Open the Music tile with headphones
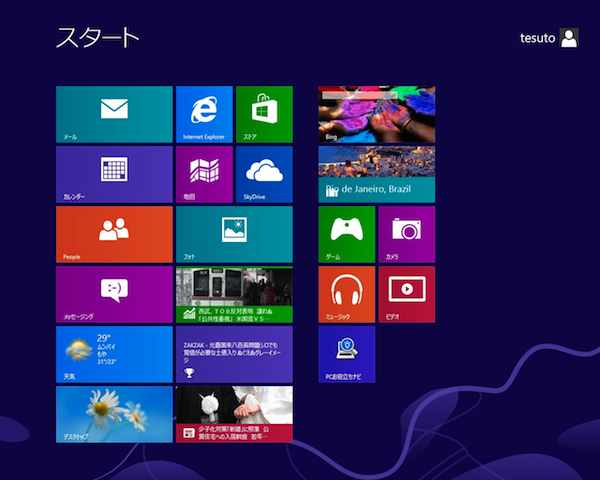The height and width of the screenshot is (480, 600). [346, 294]
